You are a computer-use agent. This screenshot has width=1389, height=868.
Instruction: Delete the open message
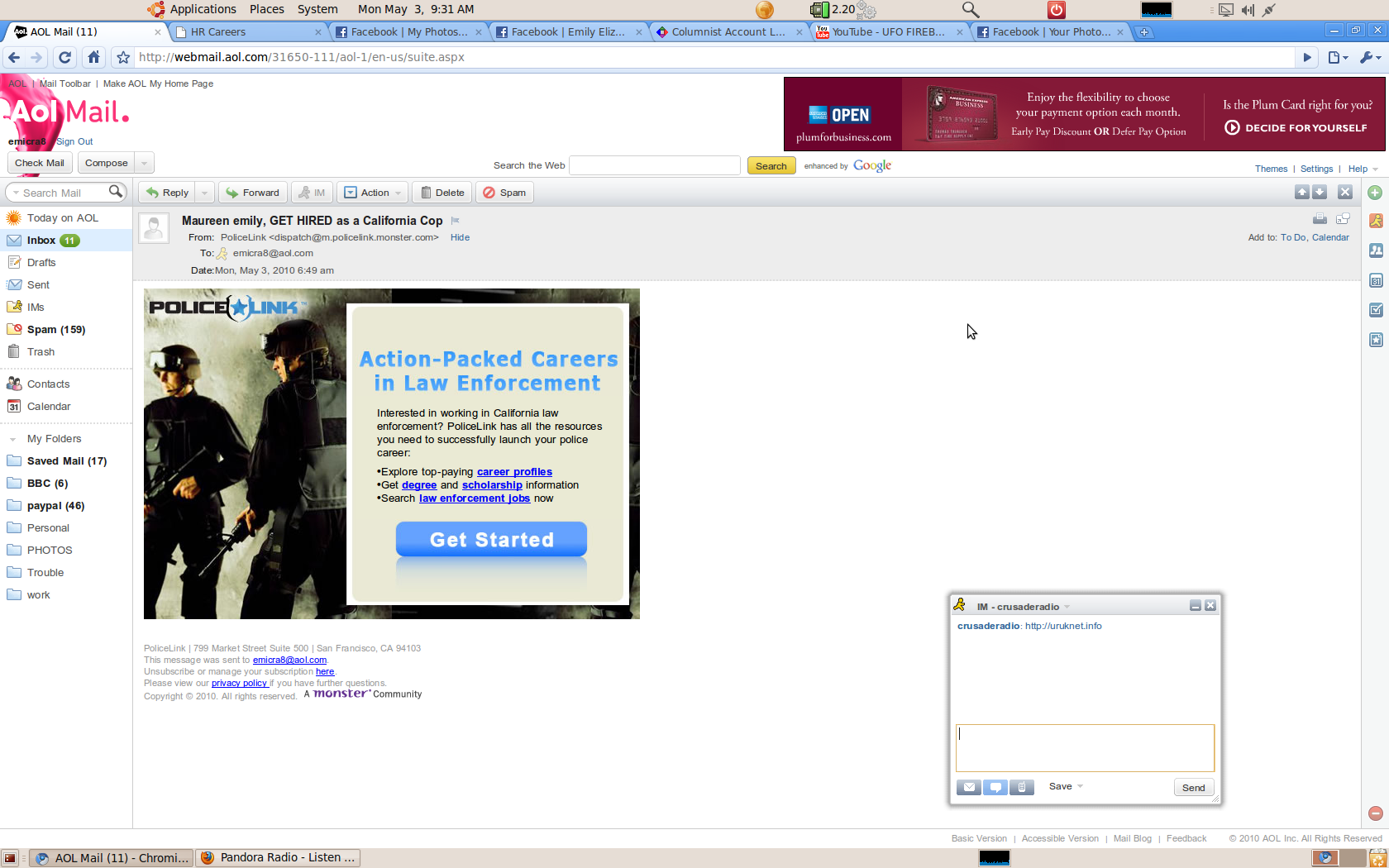point(442,193)
